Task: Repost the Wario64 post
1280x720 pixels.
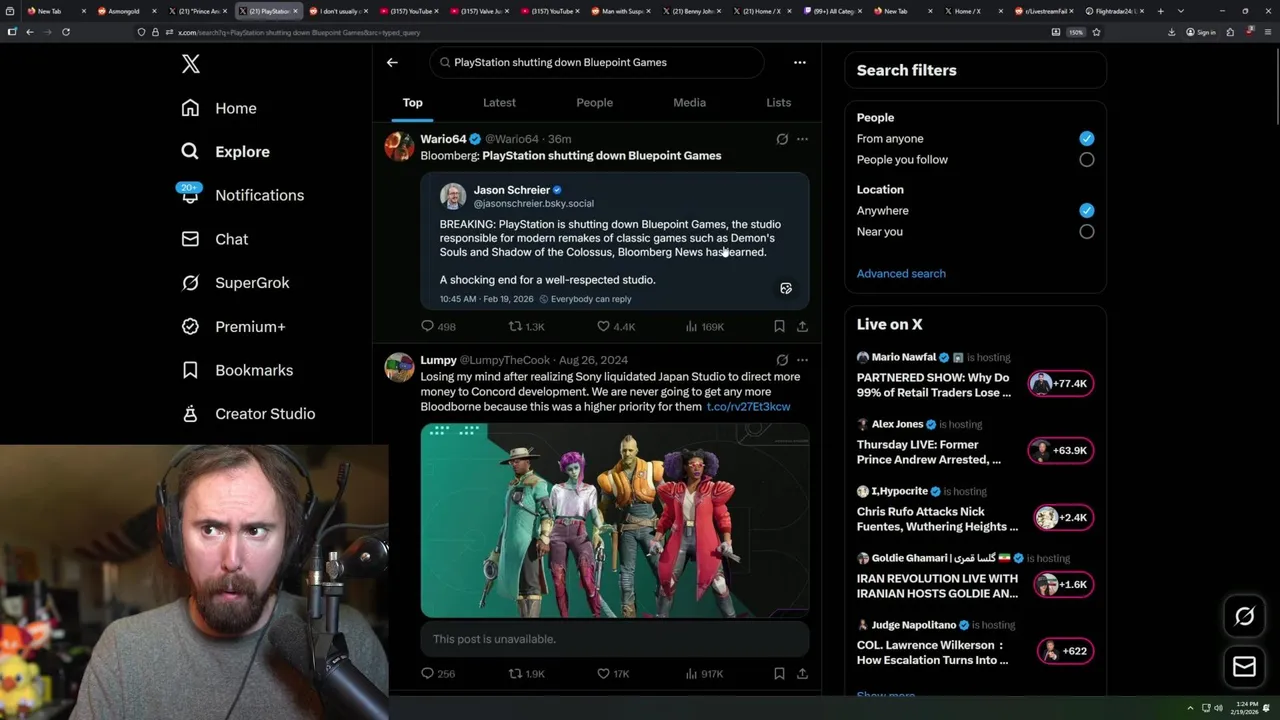Action: 526,326
